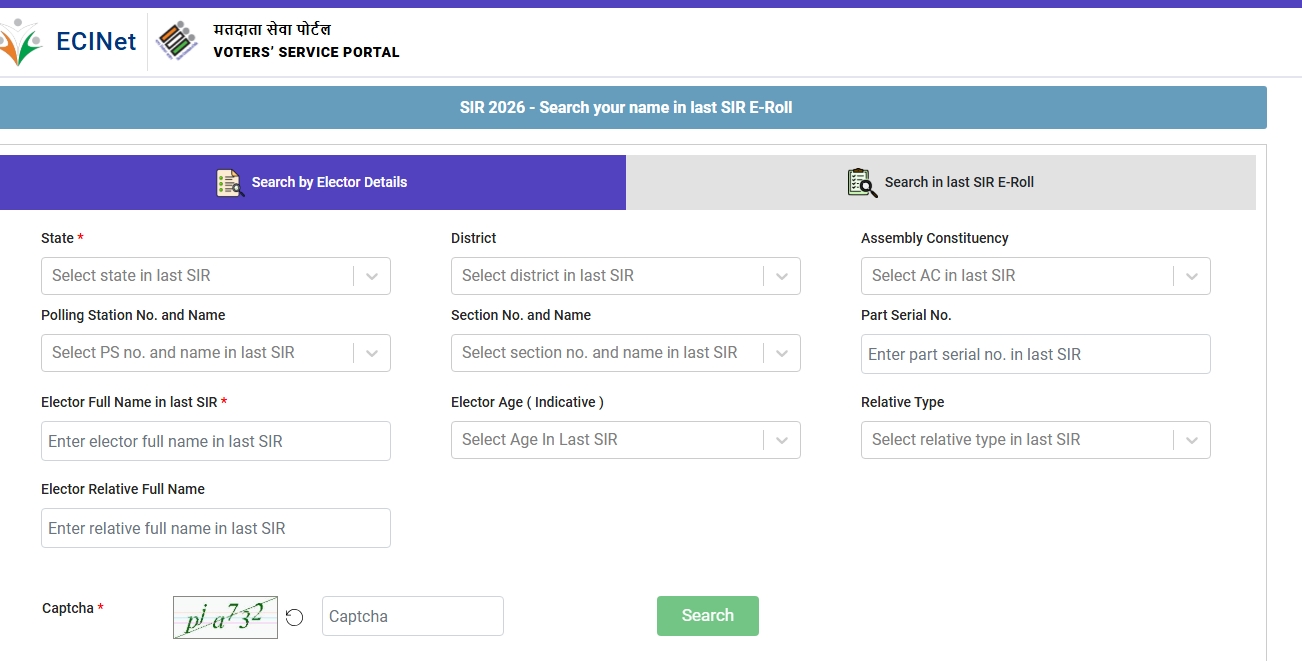Screen dimensions: 1302x661
Task: Open the Search in last SIR E-Roll tab
Action: click(x=940, y=182)
